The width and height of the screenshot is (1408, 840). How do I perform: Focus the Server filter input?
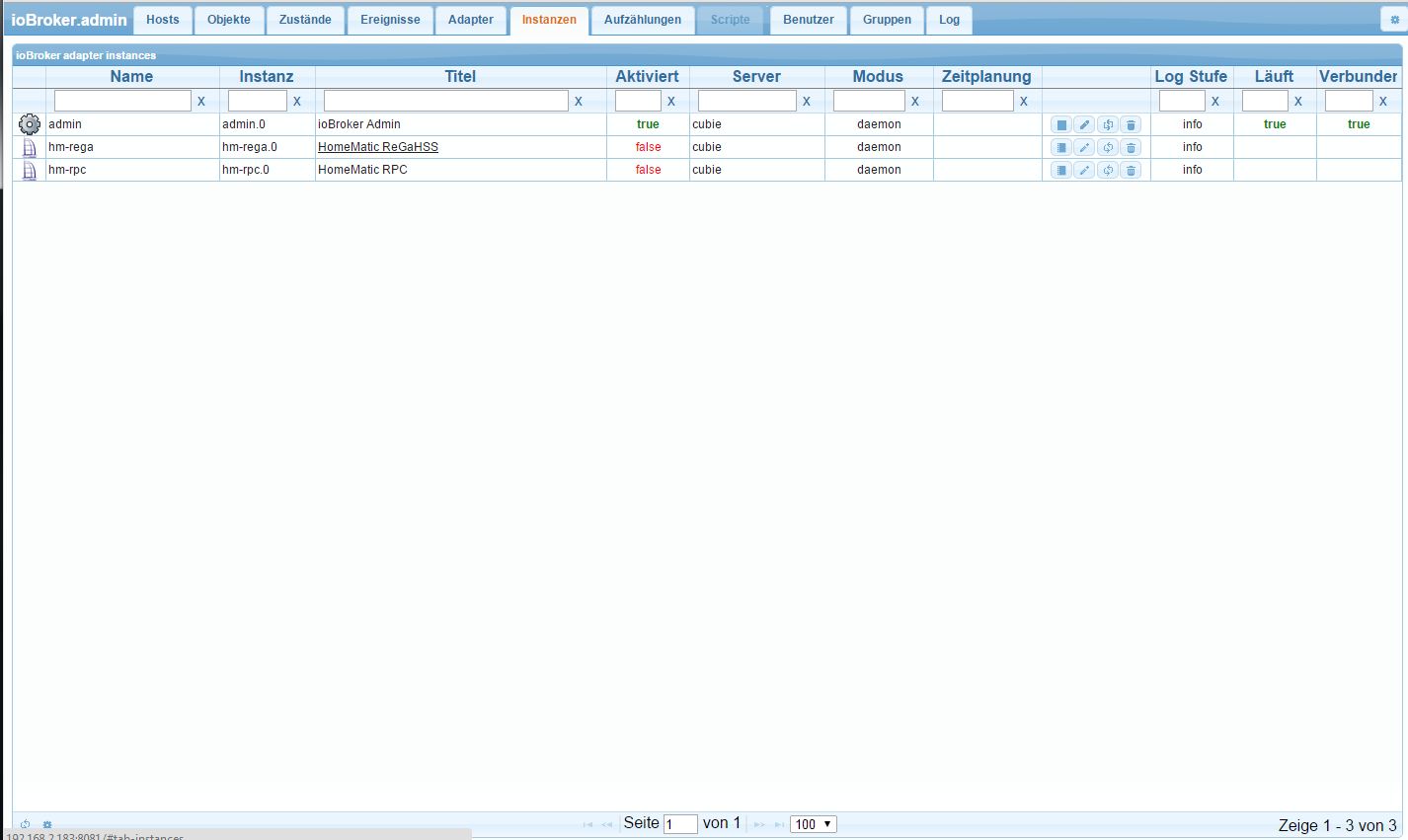747,101
